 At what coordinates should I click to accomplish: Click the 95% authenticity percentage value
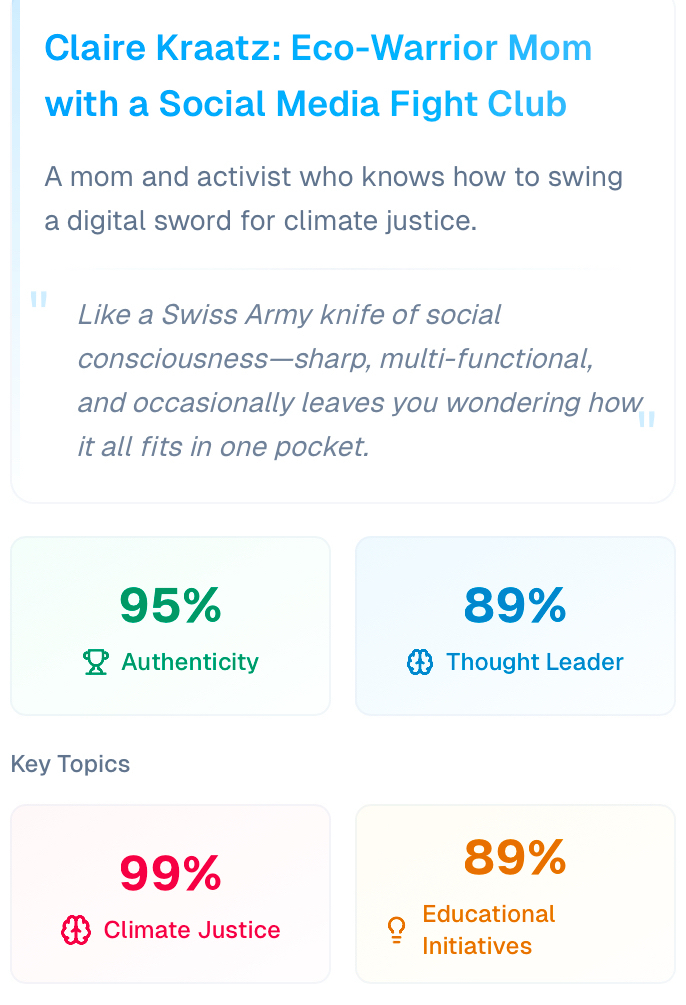[170, 605]
